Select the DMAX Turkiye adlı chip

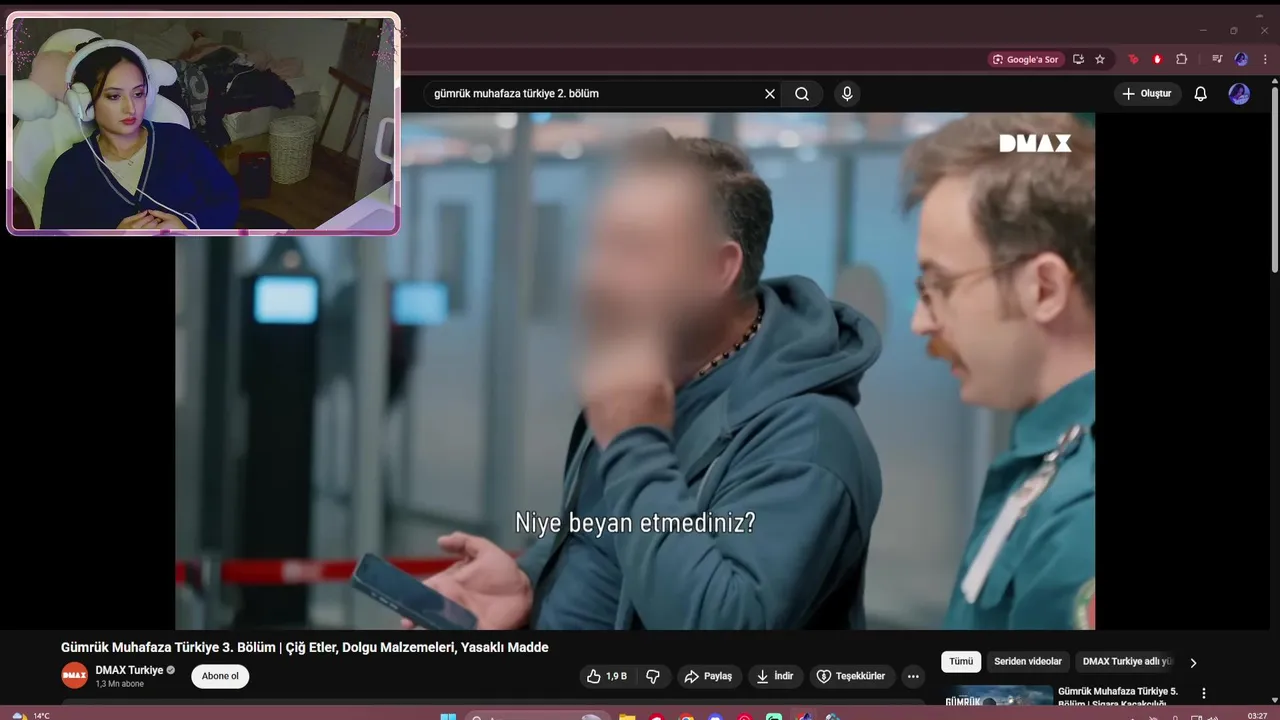click(x=1127, y=662)
